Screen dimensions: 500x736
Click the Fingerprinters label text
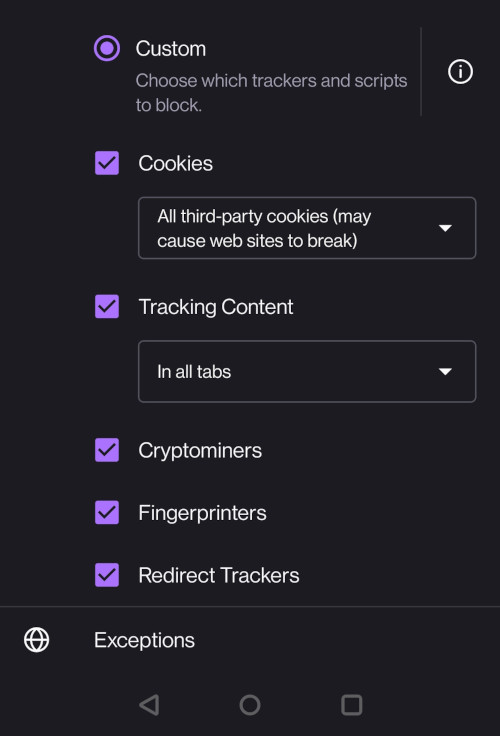pos(202,513)
